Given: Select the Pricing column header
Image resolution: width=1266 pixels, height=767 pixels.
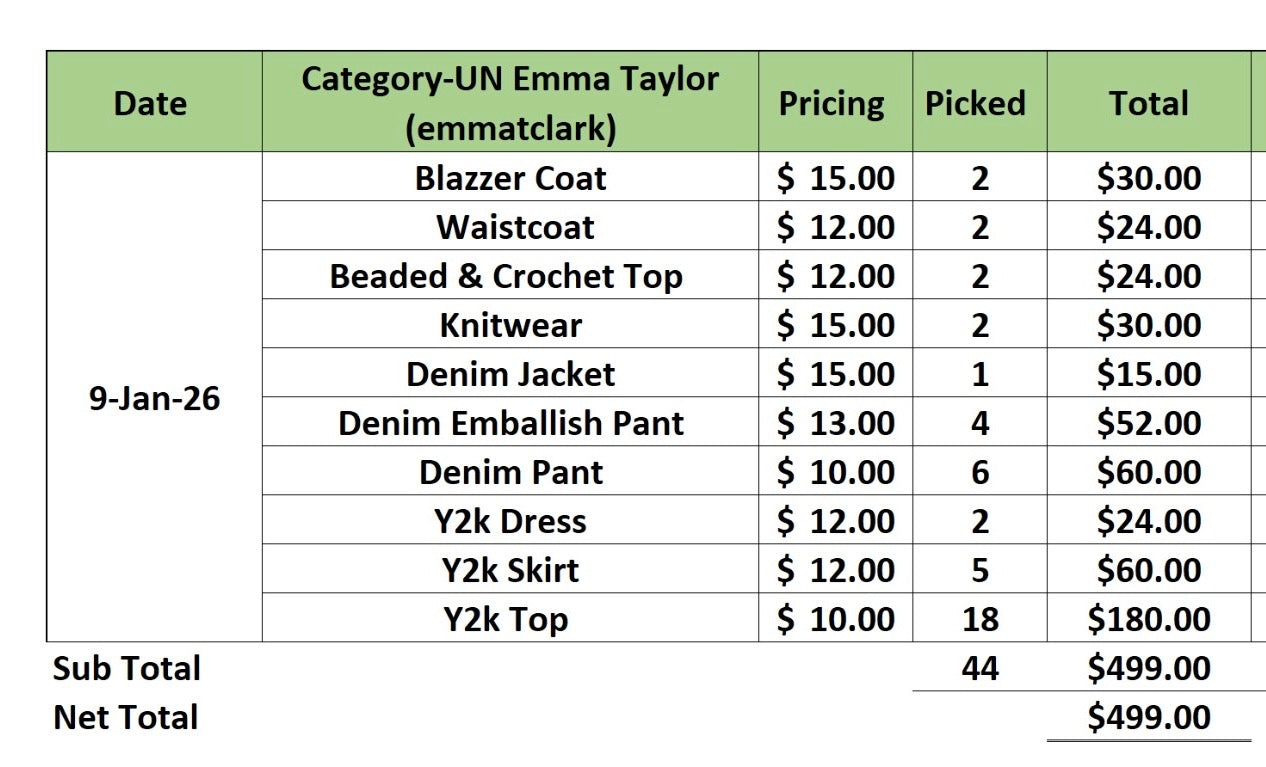Looking at the screenshot, I should (x=835, y=102).
